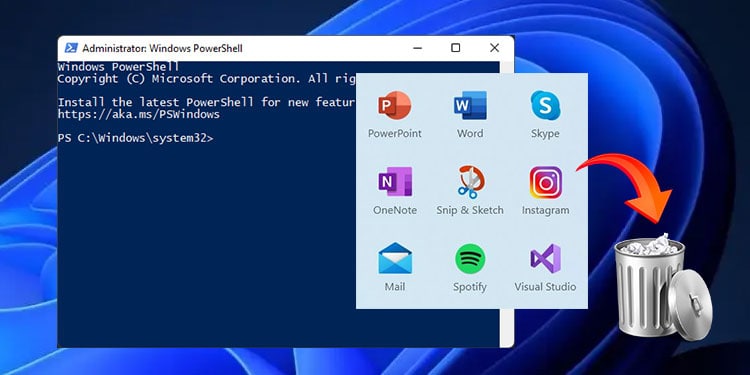Open the Mail envelope icon

[395, 258]
